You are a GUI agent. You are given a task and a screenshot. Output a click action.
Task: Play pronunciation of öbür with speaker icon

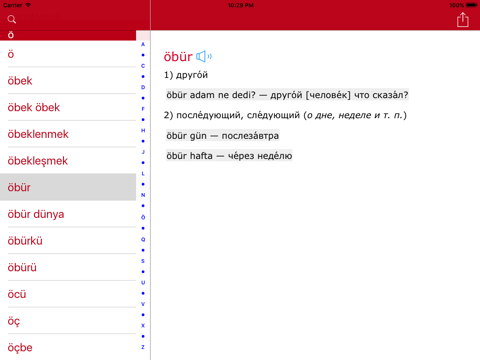204,57
